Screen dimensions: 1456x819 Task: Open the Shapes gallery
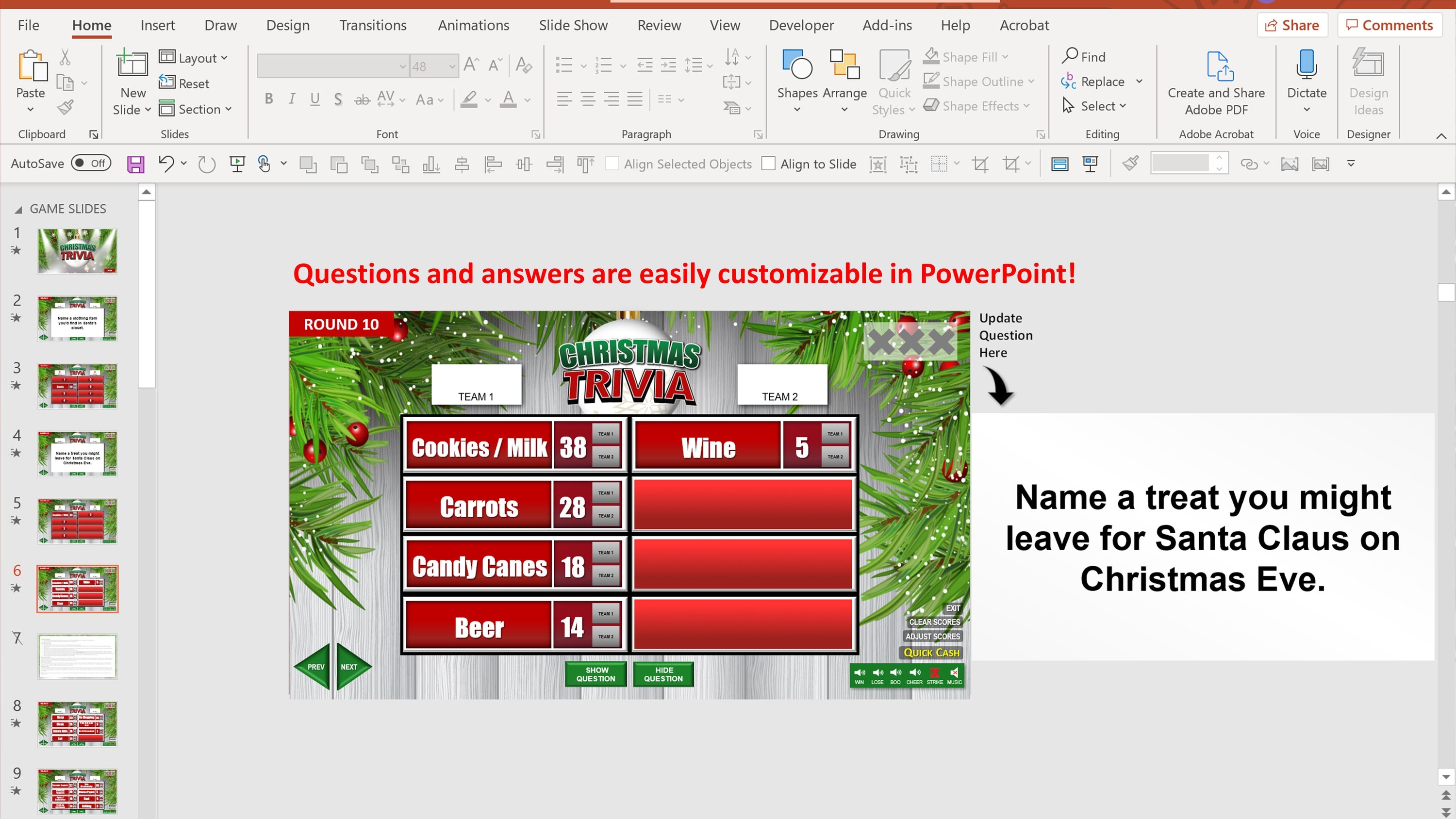[x=796, y=79]
